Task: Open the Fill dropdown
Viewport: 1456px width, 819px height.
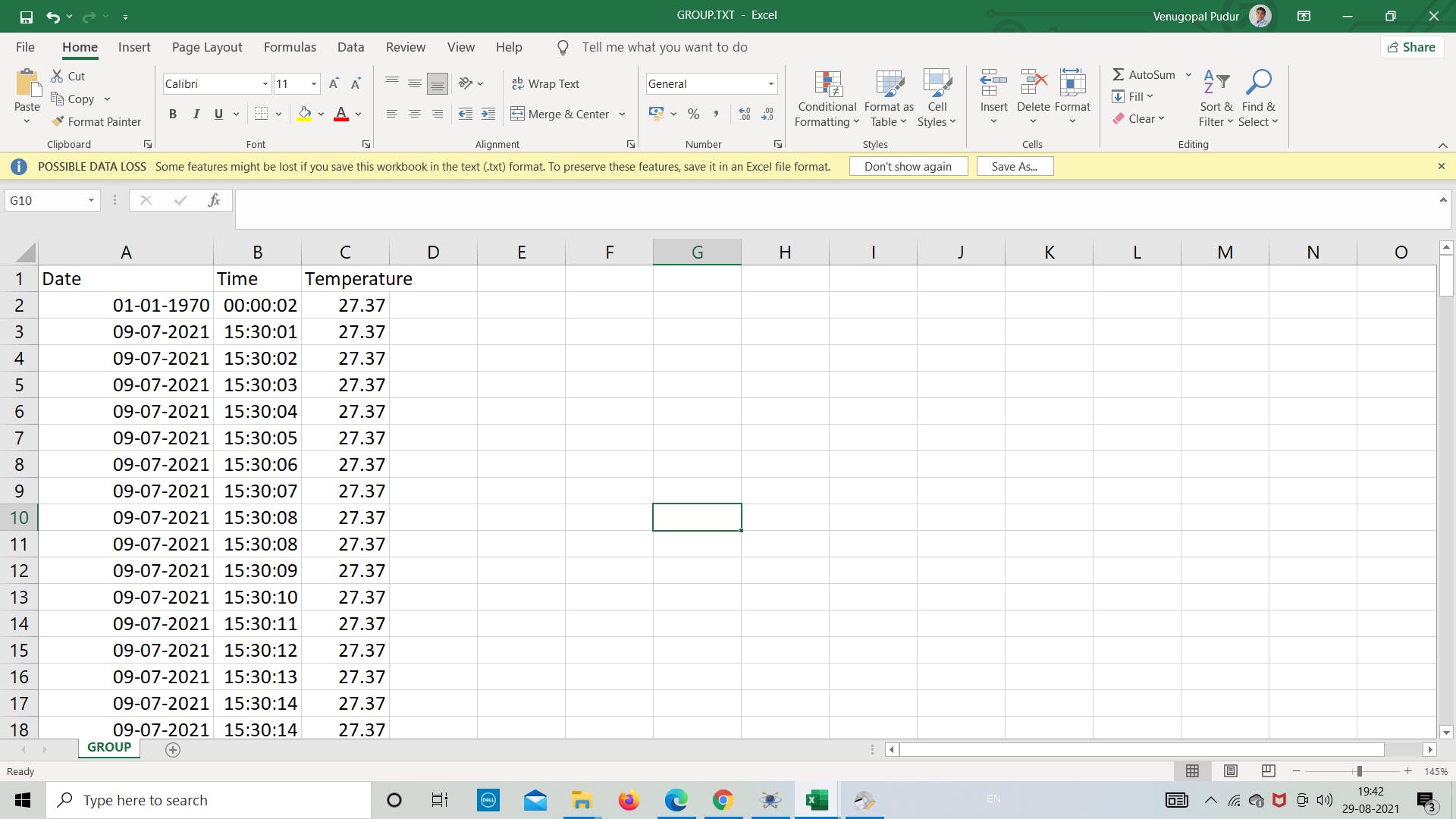Action: 1133,96
